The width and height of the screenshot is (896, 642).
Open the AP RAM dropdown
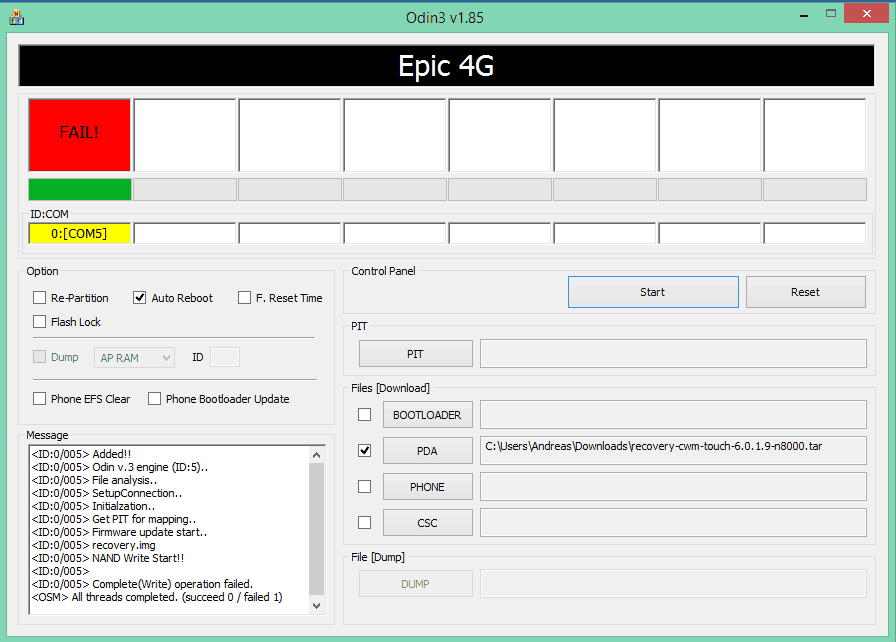pos(134,358)
